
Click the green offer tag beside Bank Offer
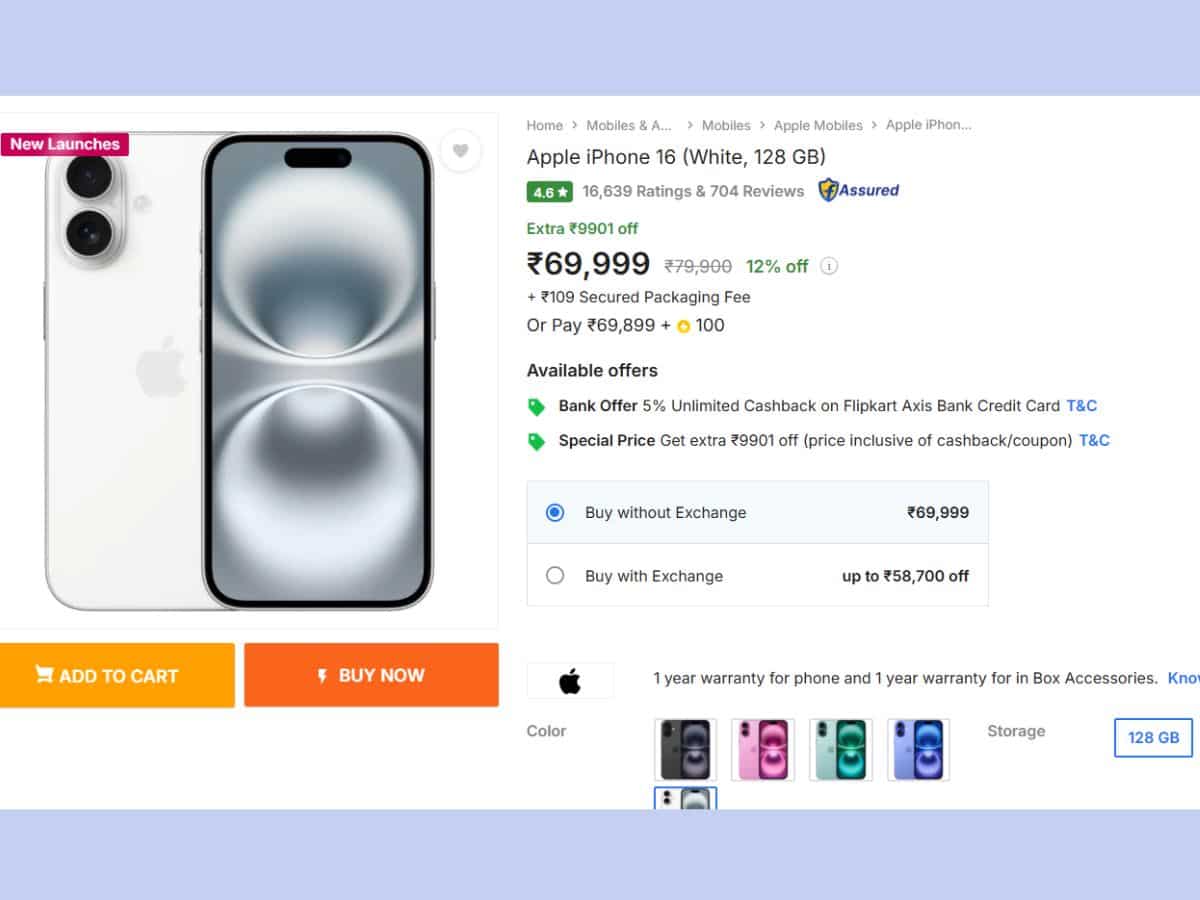(x=537, y=406)
